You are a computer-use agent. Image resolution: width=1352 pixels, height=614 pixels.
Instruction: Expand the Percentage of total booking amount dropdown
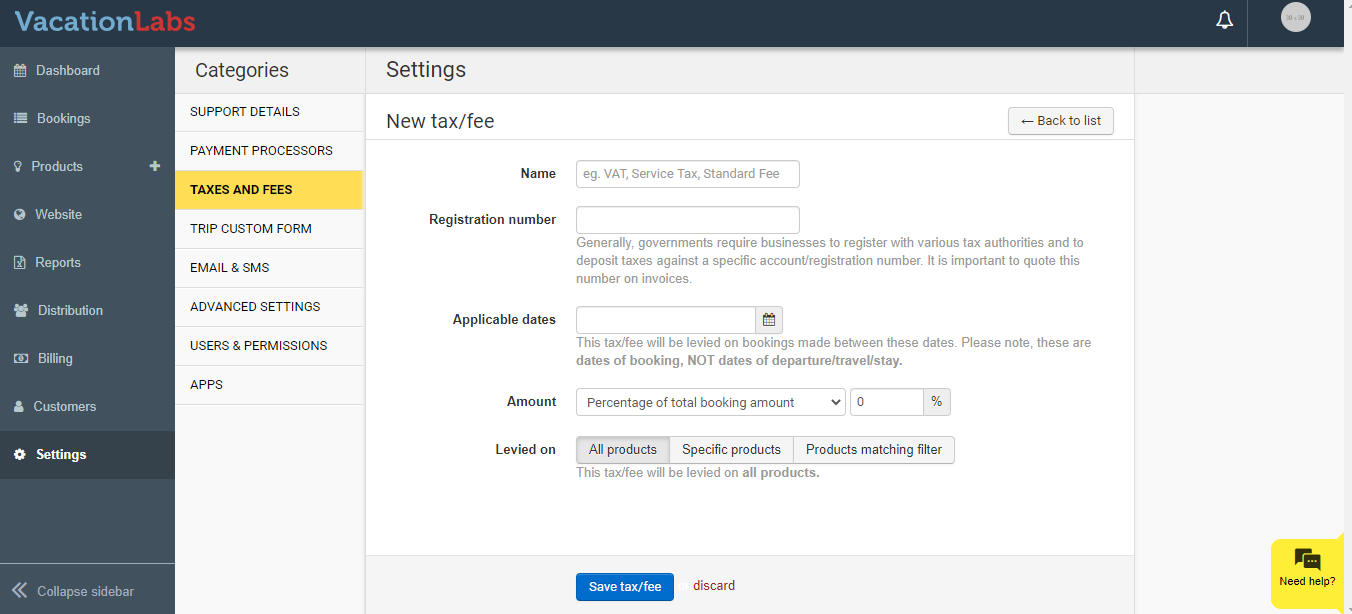[x=710, y=402]
